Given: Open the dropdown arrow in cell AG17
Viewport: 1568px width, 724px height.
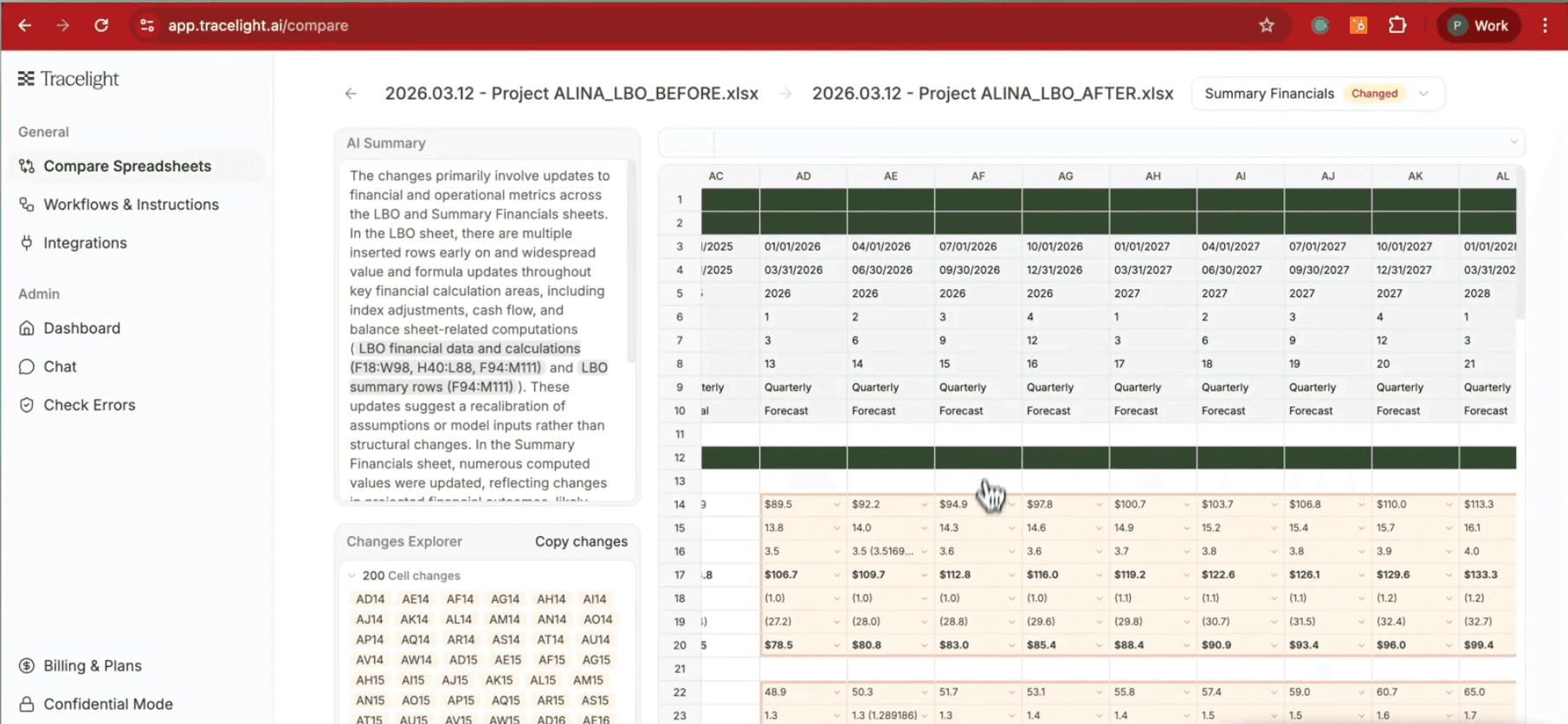Looking at the screenshot, I should 1099,575.
